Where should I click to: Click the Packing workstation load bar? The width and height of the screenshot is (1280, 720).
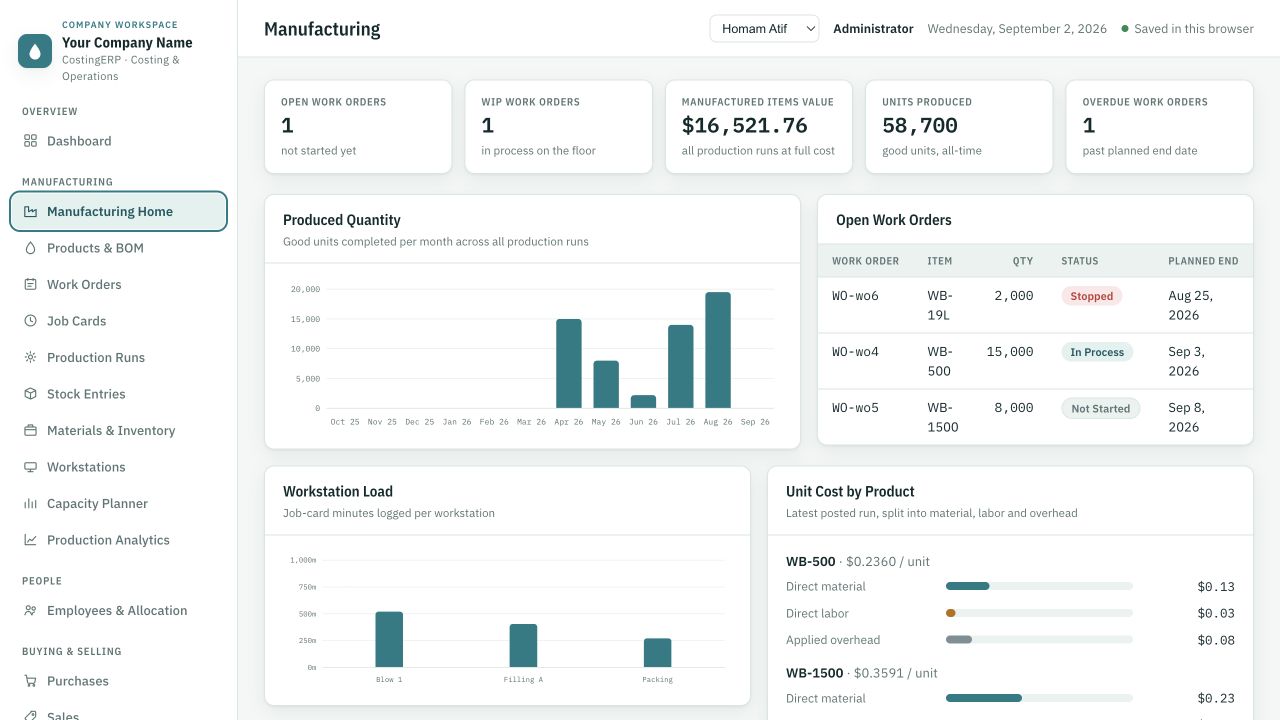point(658,652)
